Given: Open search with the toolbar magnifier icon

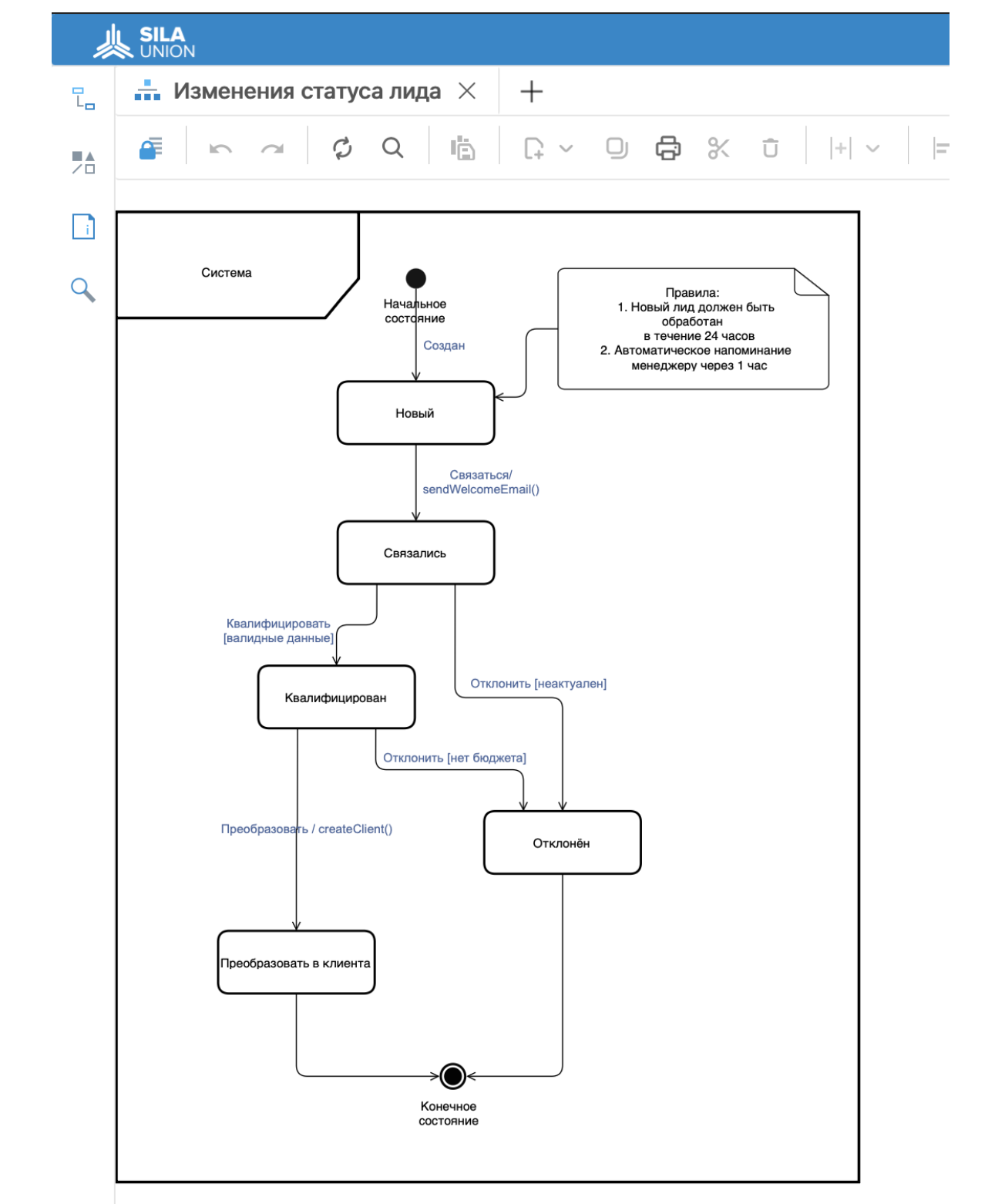Looking at the screenshot, I should coord(393,148).
